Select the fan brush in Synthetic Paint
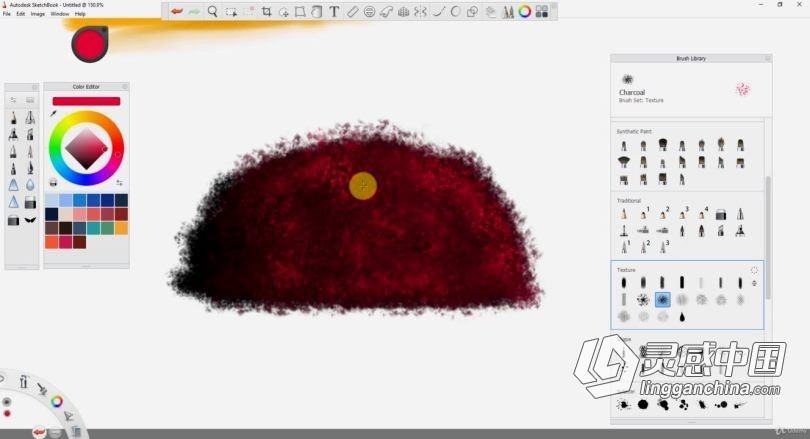810x439 pixels. [x=624, y=163]
